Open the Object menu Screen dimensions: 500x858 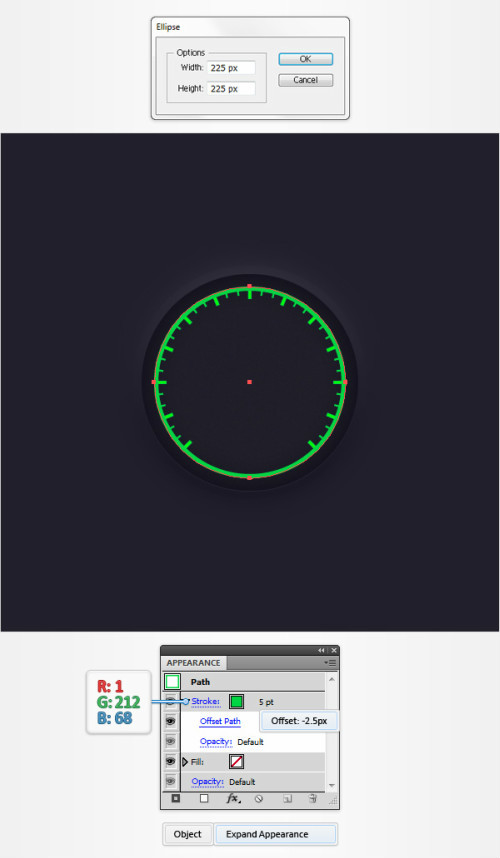point(188,834)
